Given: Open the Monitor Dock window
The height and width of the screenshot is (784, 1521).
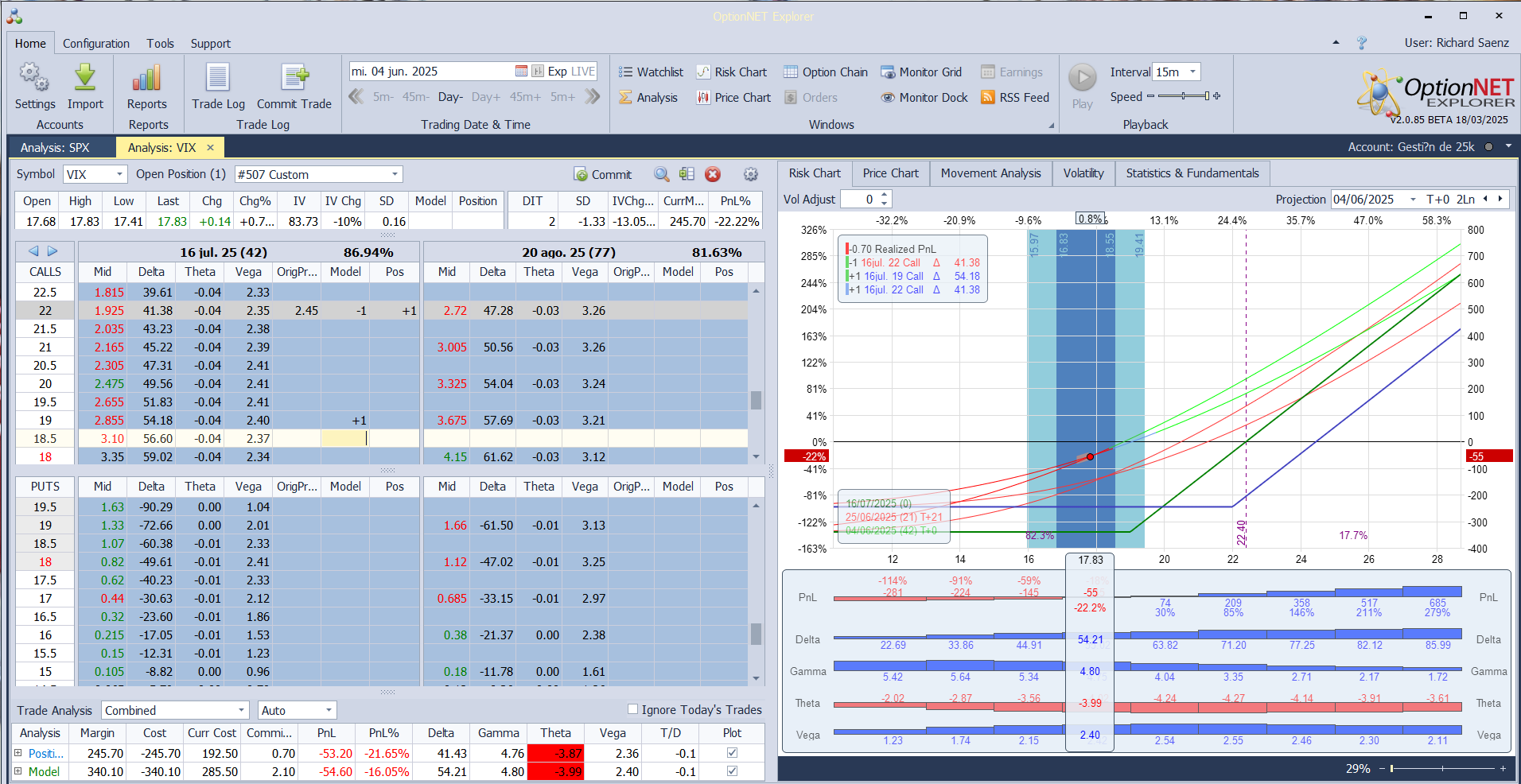Looking at the screenshot, I should click(x=924, y=97).
